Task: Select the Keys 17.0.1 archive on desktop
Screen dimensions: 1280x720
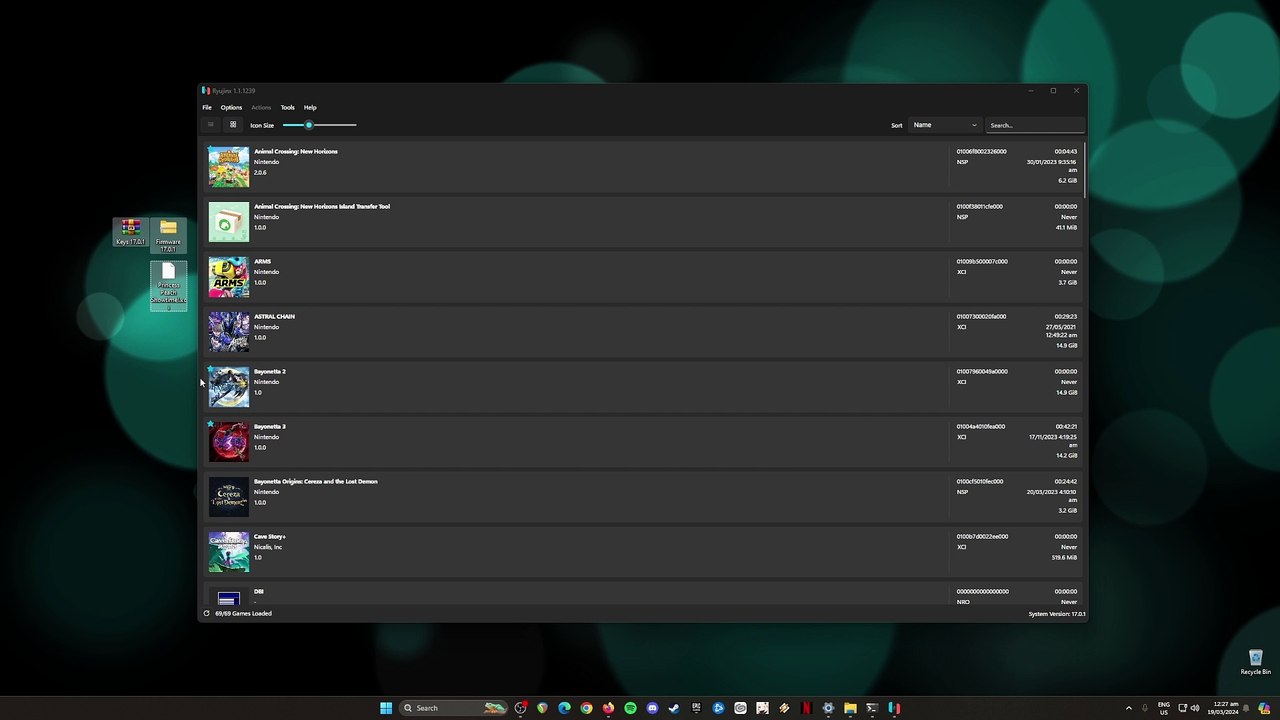Action: (x=130, y=232)
